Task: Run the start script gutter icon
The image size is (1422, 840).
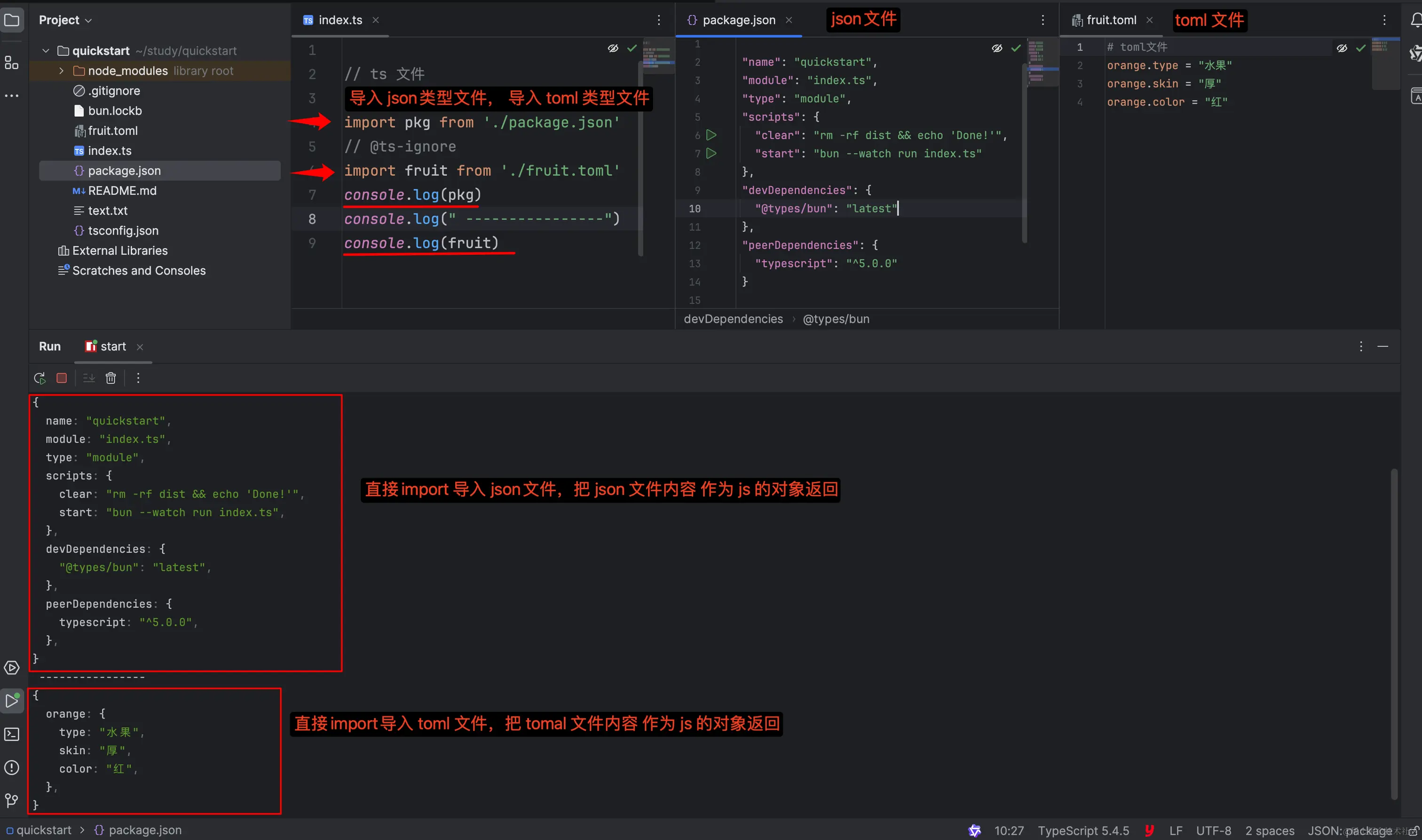Action: (711, 153)
